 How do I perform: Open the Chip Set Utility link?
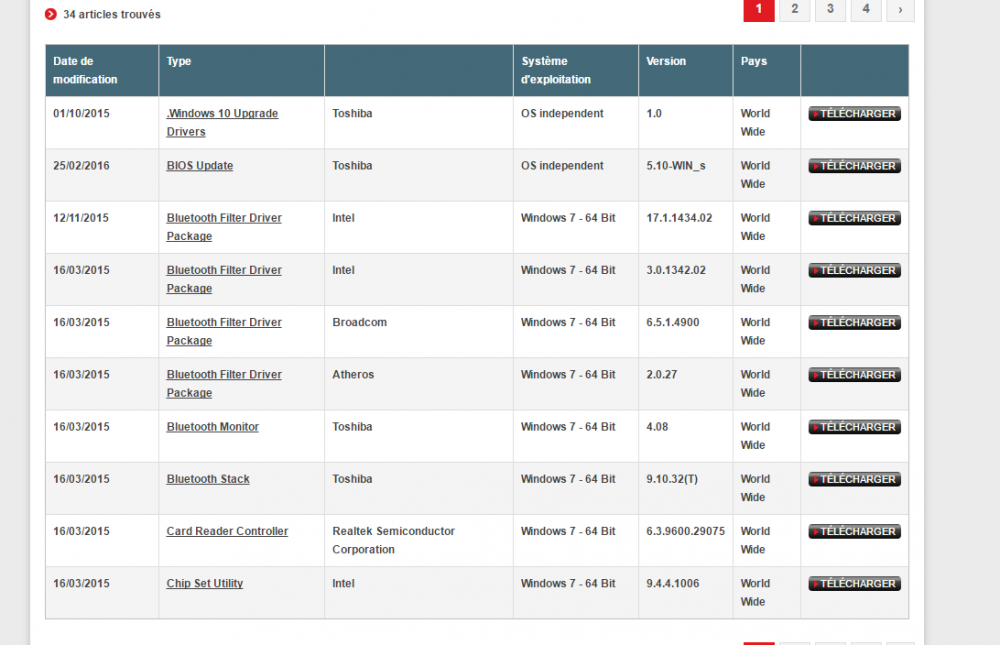point(204,583)
